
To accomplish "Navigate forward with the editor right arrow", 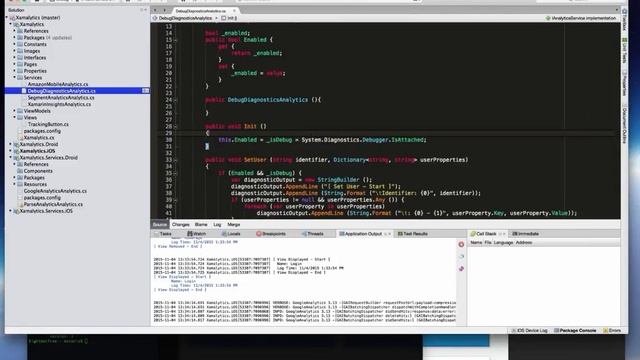I will [x=164, y=10].
